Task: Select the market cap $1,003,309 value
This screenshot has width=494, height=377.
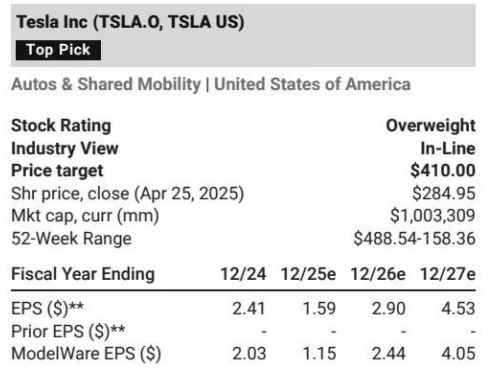Action: (x=433, y=216)
